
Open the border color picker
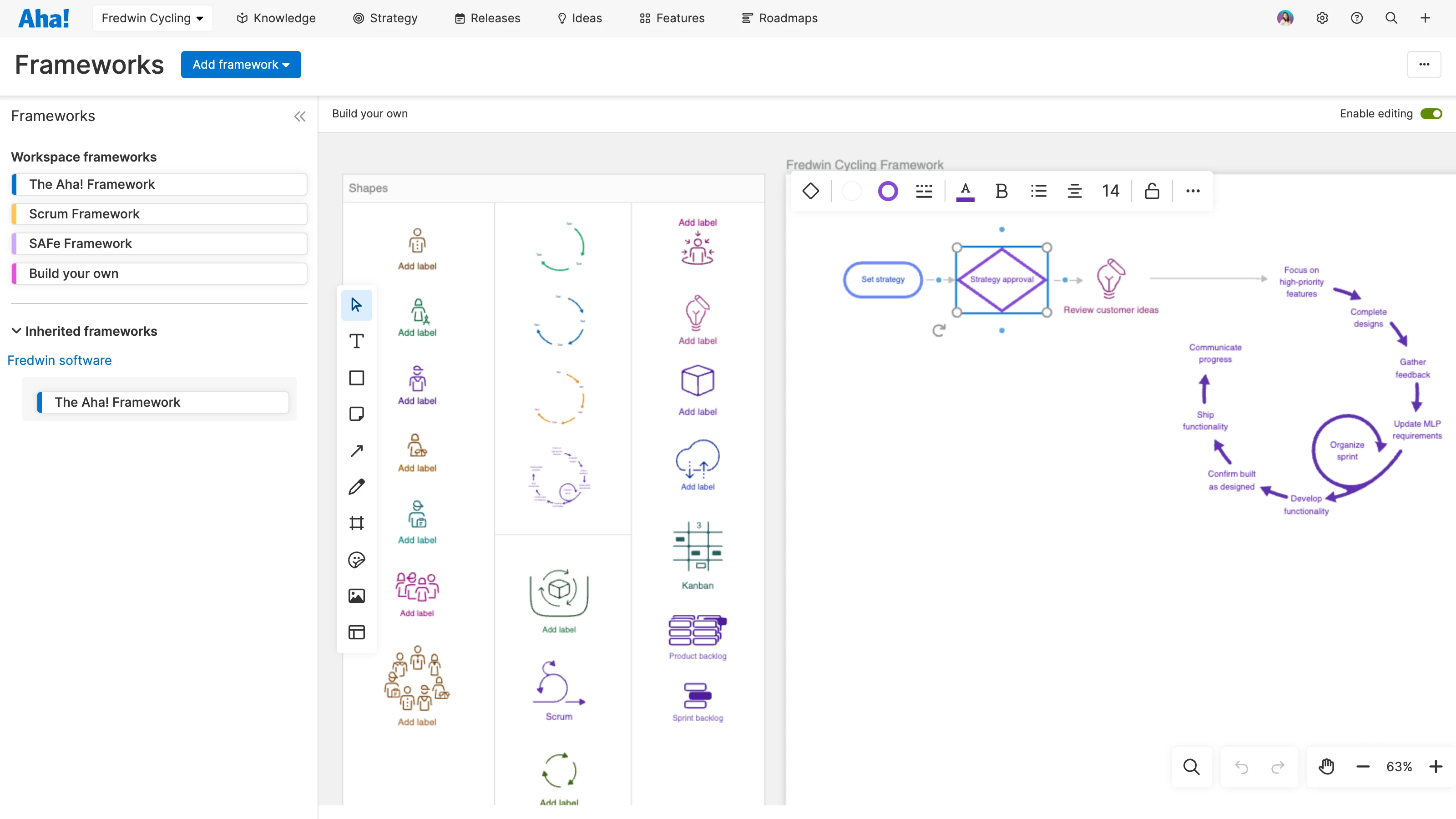(x=887, y=191)
